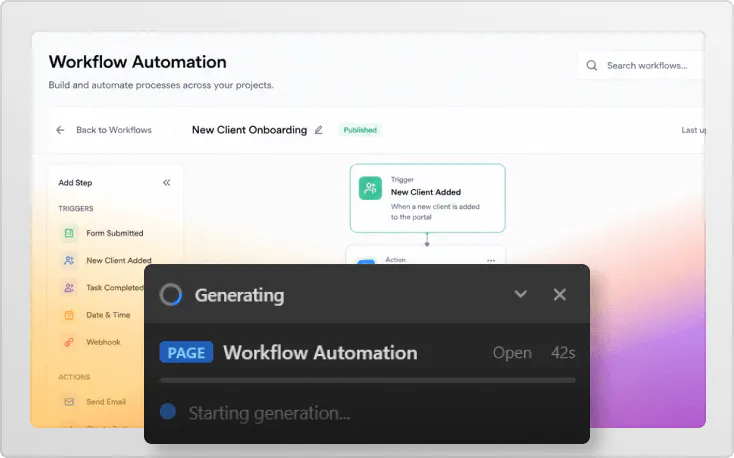Click the Published status badge
The image size is (734, 458).
click(360, 130)
